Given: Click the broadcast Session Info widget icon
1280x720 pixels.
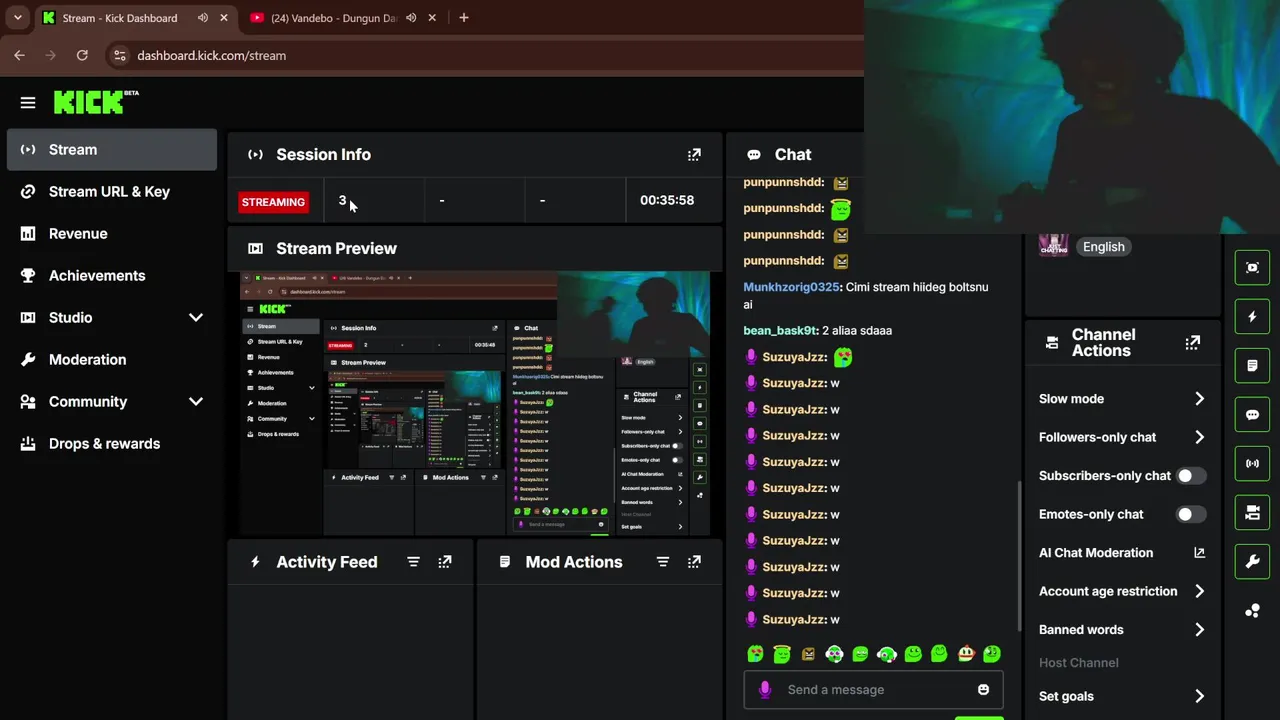Looking at the screenshot, I should coord(1252,464).
